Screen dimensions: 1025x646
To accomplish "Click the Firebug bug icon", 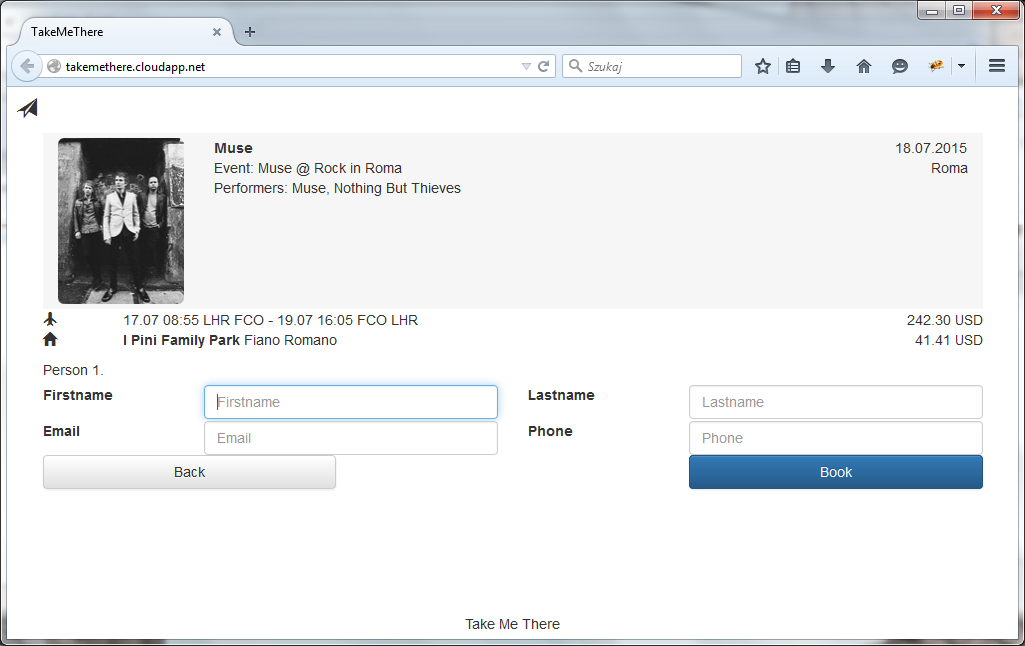I will click(936, 66).
